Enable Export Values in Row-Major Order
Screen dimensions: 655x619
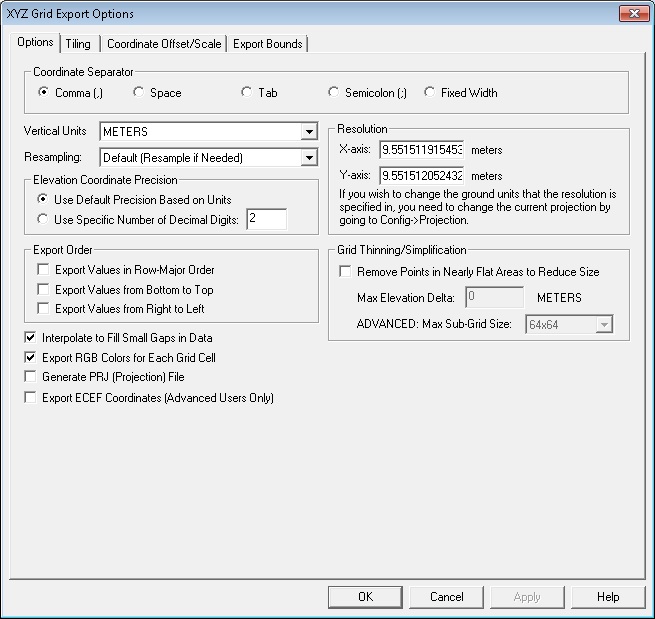coord(43,270)
